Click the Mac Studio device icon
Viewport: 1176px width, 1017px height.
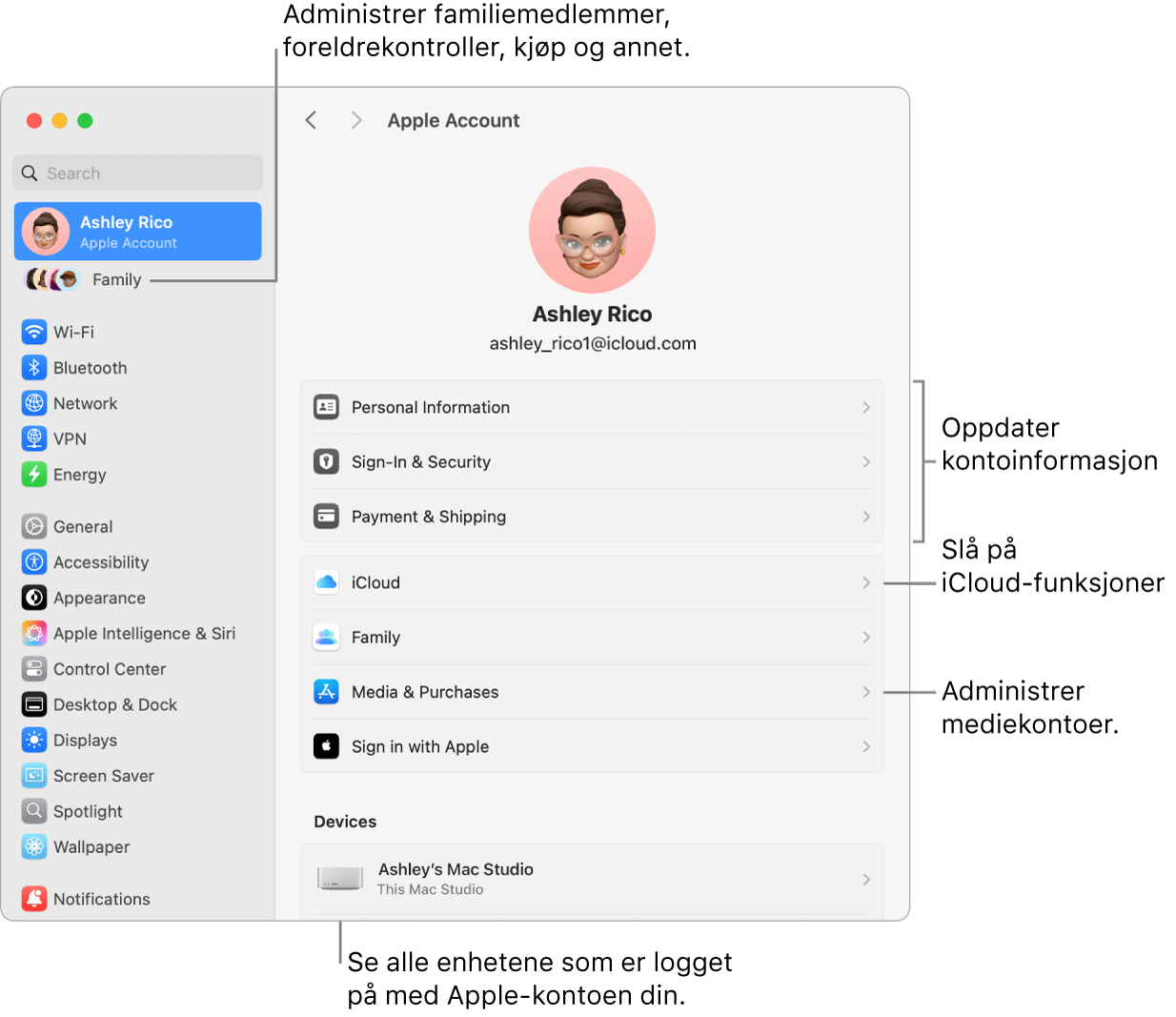(x=339, y=879)
